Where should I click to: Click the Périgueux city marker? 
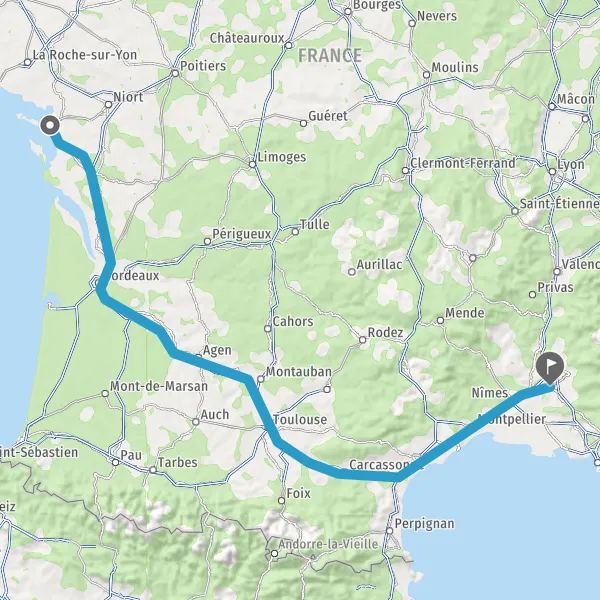[x=207, y=241]
